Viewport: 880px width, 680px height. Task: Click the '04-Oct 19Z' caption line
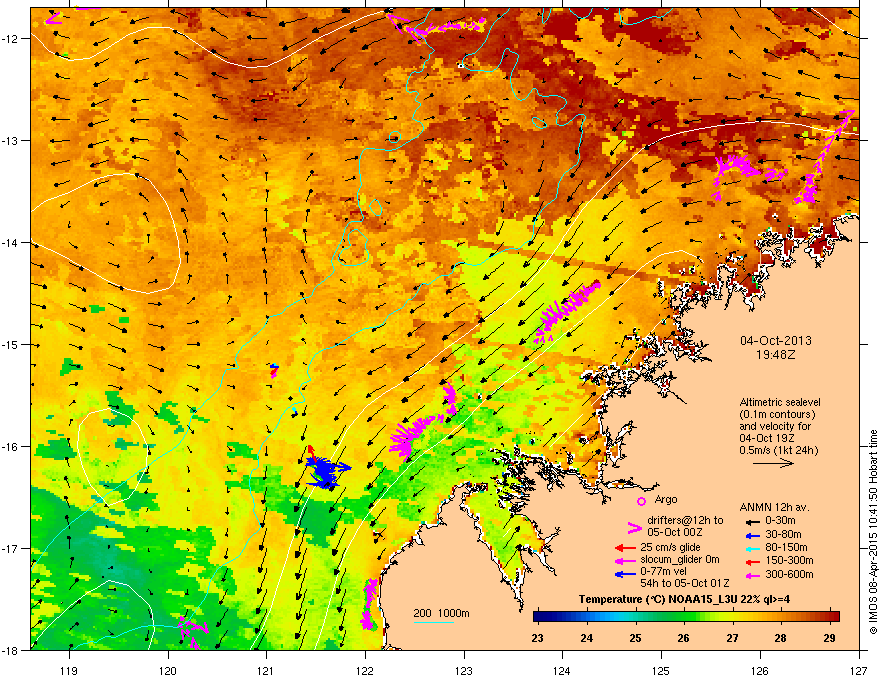767,438
